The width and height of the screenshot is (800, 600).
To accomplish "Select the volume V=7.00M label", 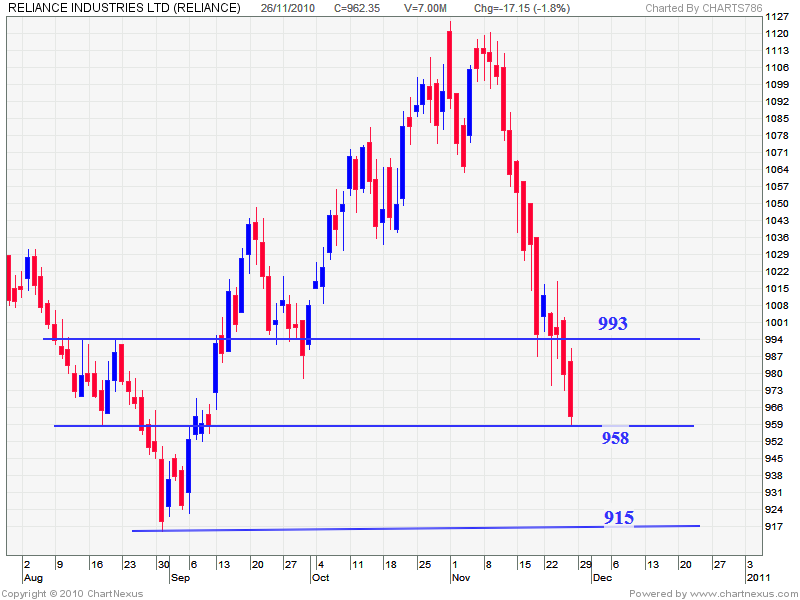I will (426, 8).
